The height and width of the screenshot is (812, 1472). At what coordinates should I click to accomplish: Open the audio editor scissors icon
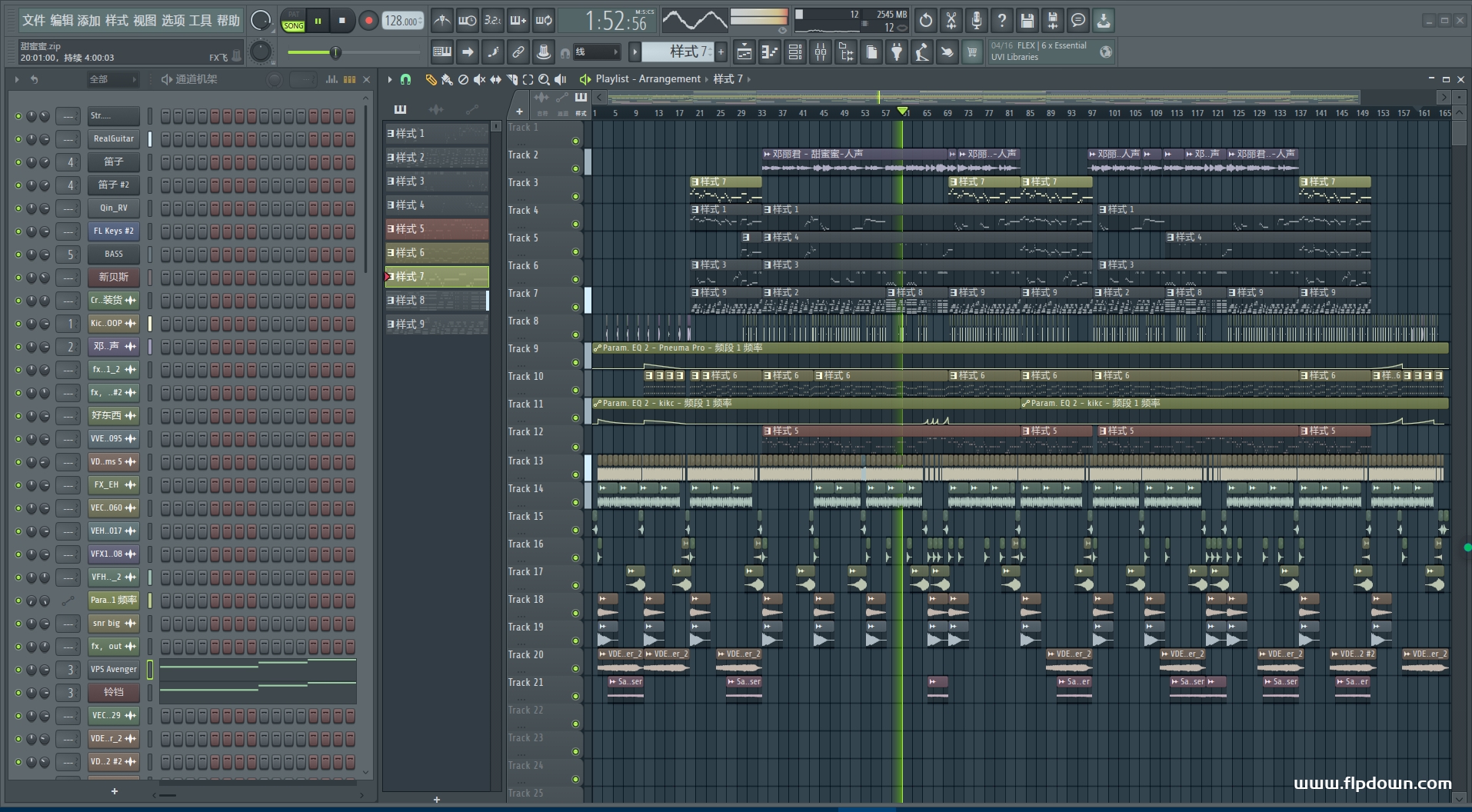(x=951, y=21)
